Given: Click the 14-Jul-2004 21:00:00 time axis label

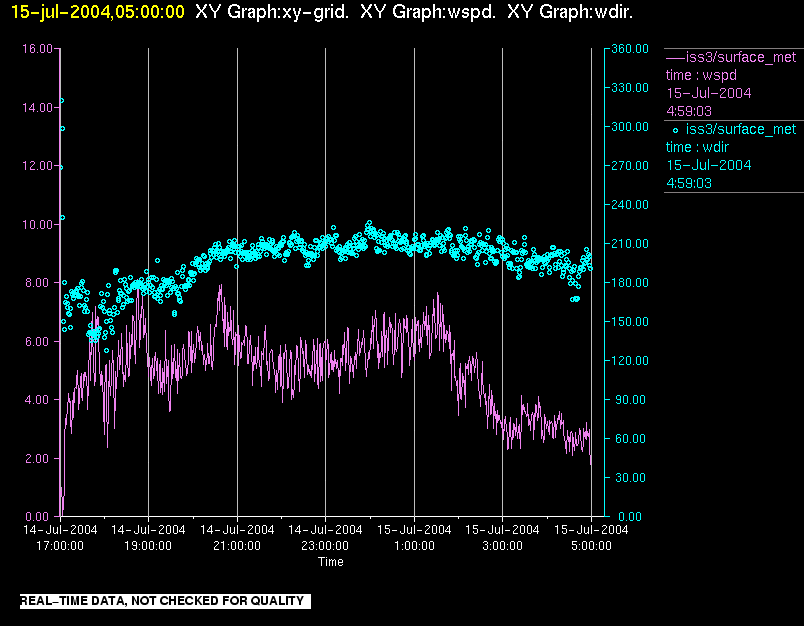Looking at the screenshot, I should [237, 537].
